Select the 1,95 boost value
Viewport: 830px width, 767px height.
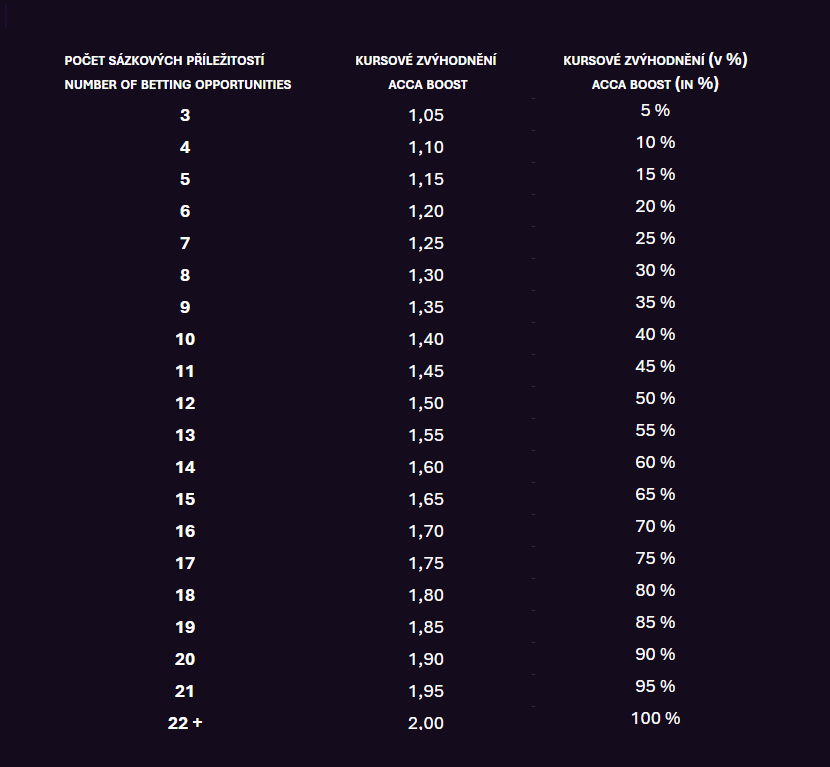point(426,691)
